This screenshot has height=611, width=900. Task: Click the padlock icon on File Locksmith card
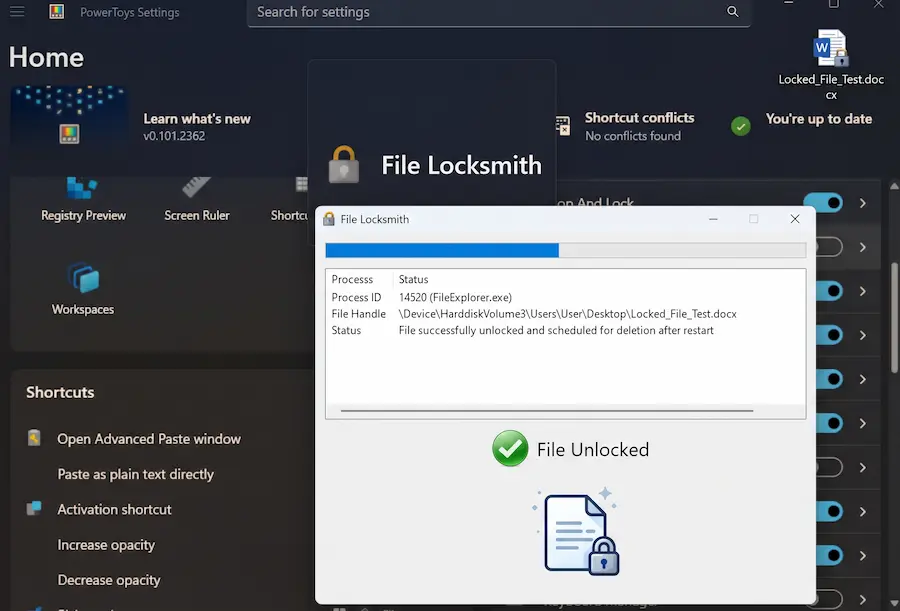343,164
